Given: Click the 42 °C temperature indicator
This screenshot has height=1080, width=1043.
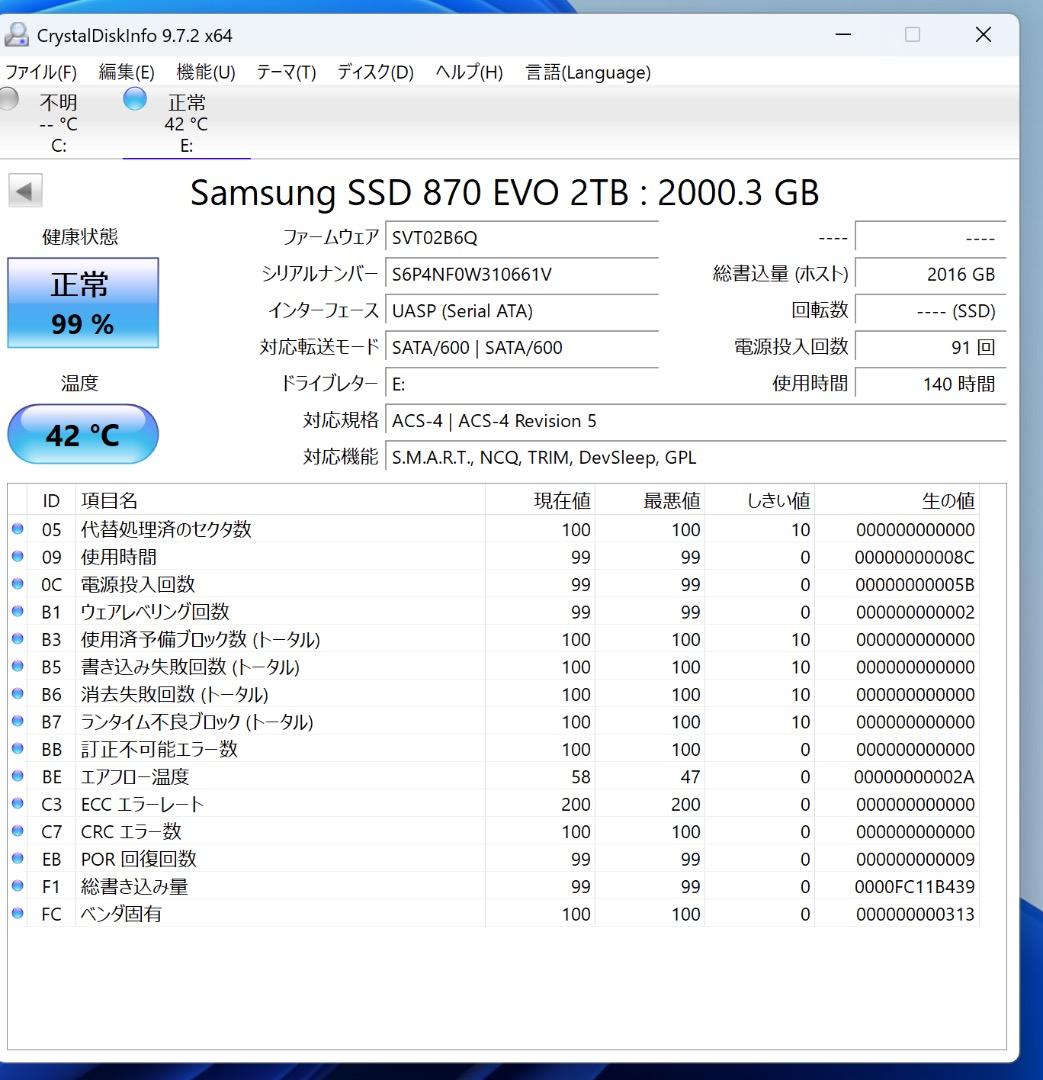Looking at the screenshot, I should pyautogui.click(x=83, y=433).
